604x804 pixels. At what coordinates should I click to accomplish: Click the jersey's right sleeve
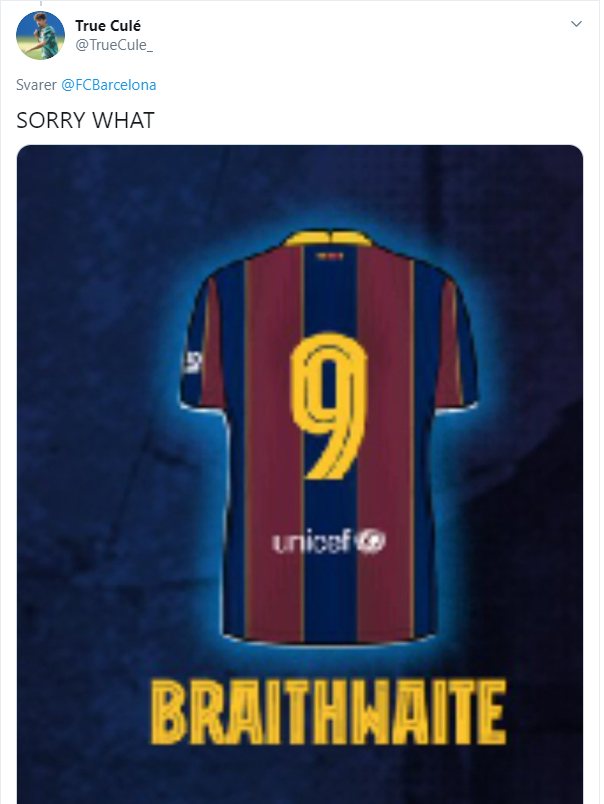[x=455, y=349]
